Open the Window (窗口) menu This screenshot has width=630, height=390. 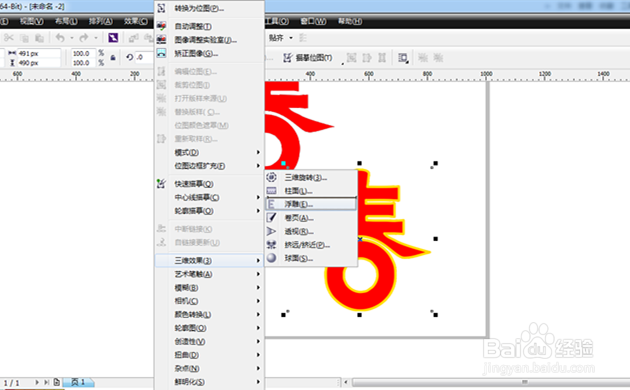coord(313,21)
